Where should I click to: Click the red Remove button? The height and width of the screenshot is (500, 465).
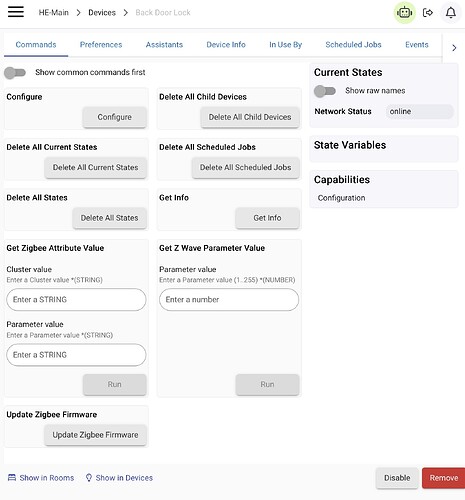click(x=444, y=478)
